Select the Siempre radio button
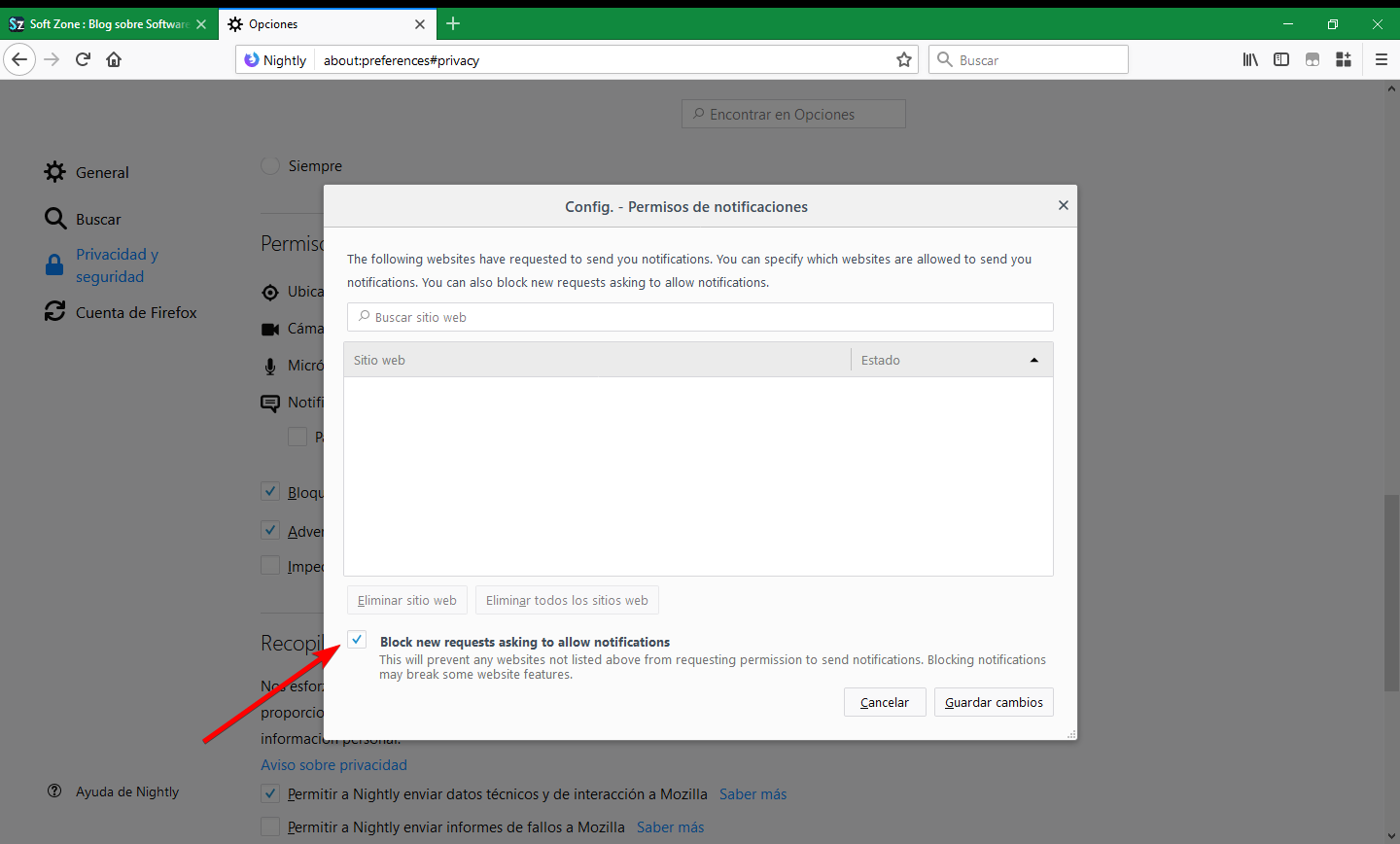The width and height of the screenshot is (1400, 844). click(270, 165)
